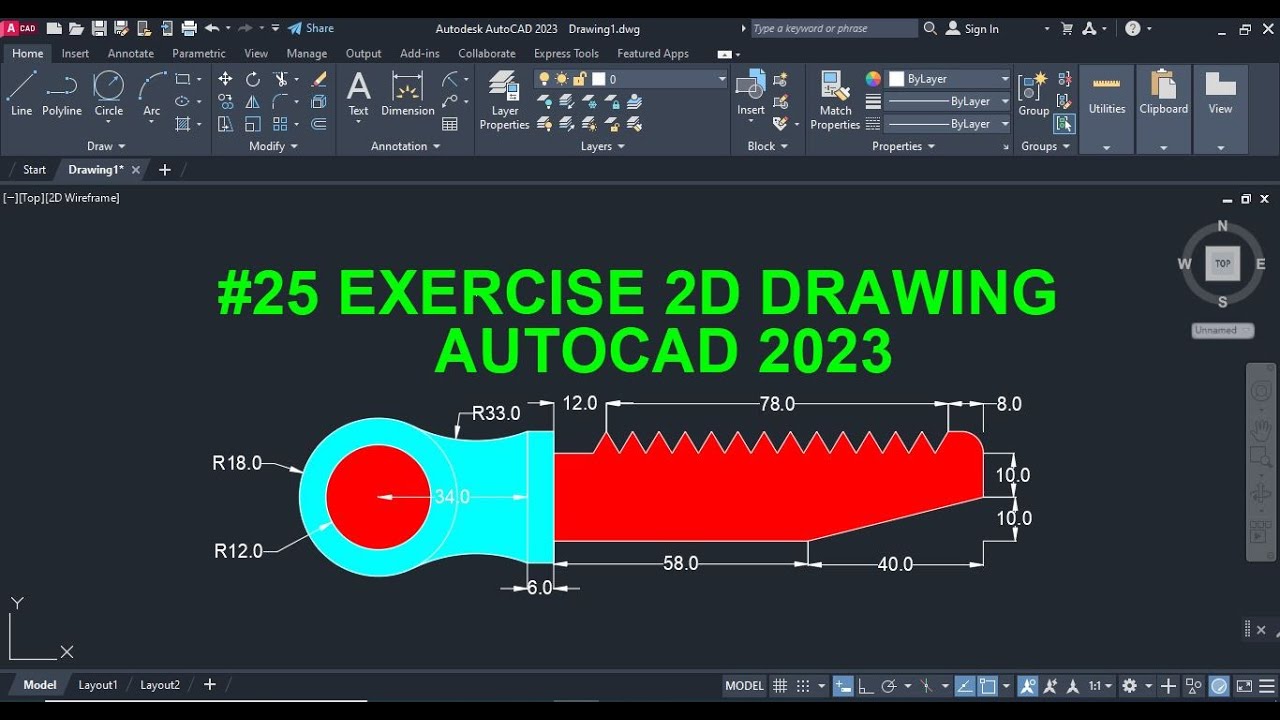The image size is (1280, 720).
Task: Select the Scale tool
Action: [253, 124]
